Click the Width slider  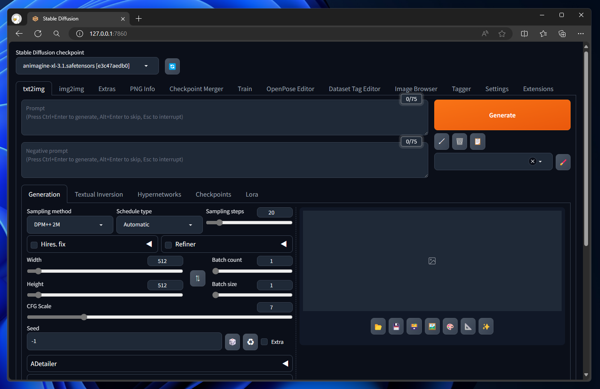click(x=105, y=271)
